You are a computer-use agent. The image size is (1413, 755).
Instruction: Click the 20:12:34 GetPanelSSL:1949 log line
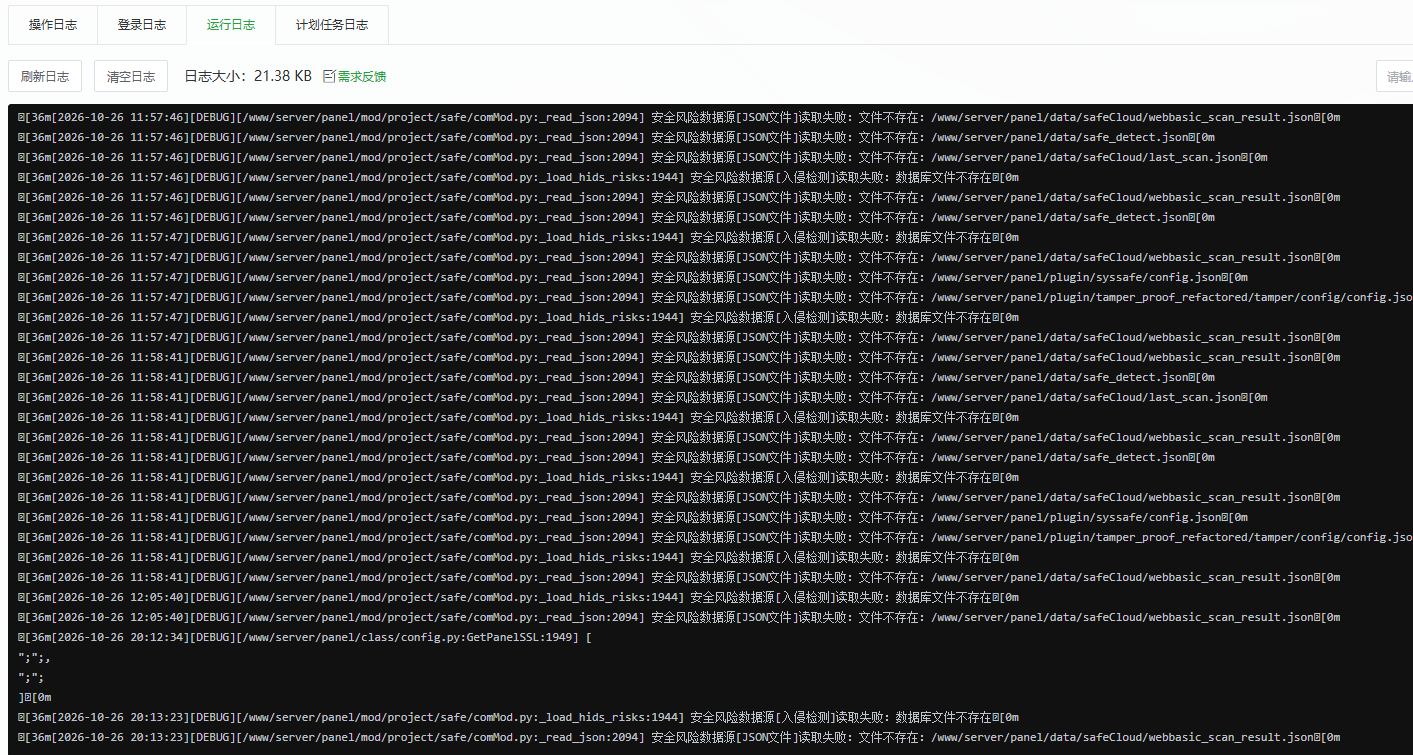(305, 637)
